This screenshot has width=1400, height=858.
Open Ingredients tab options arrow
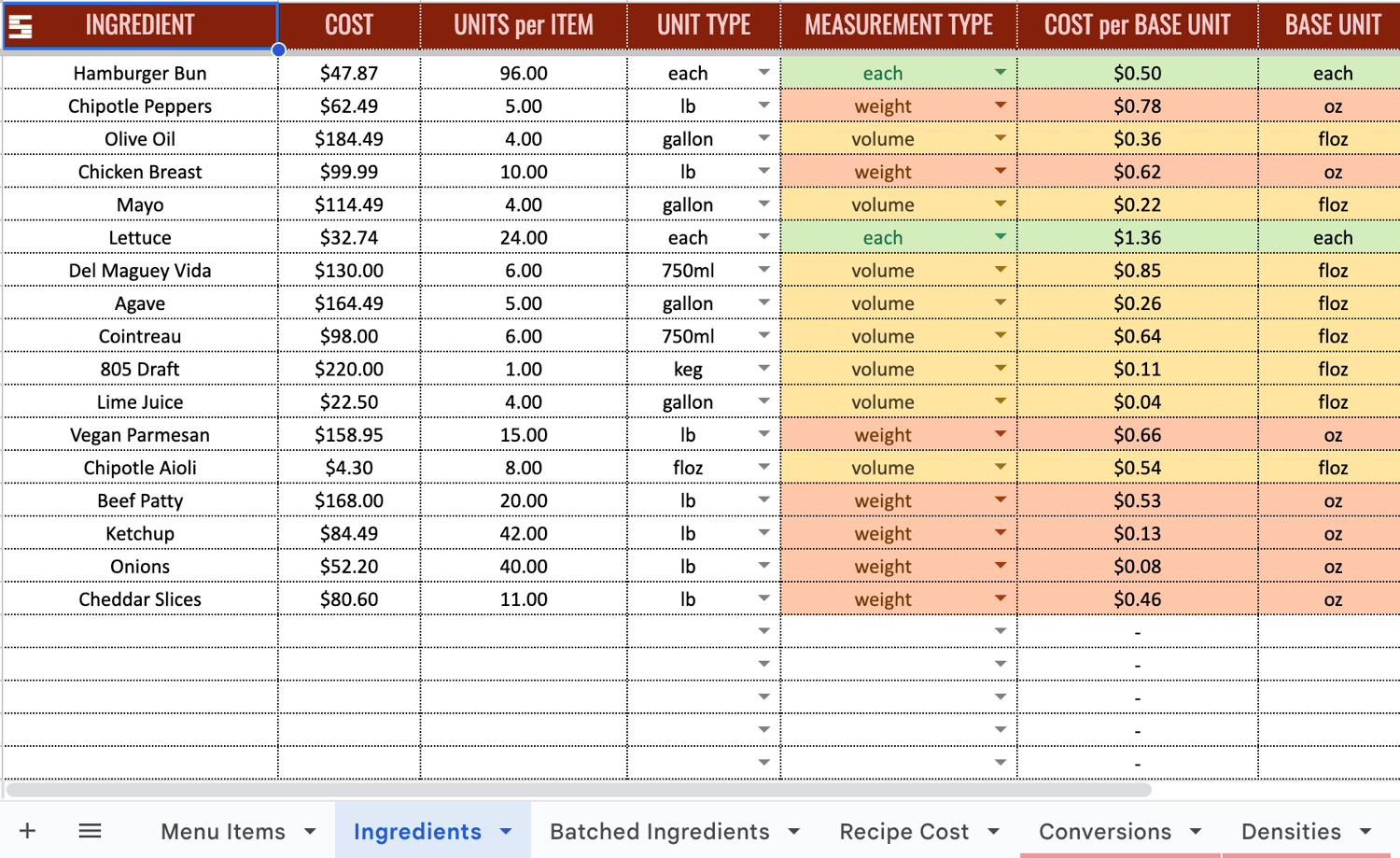point(506,831)
